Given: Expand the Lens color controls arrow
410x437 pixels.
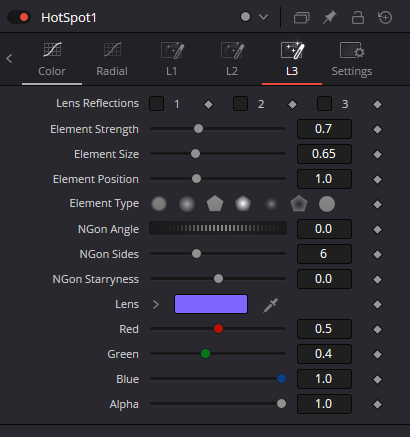Looking at the screenshot, I should click(x=156, y=304).
